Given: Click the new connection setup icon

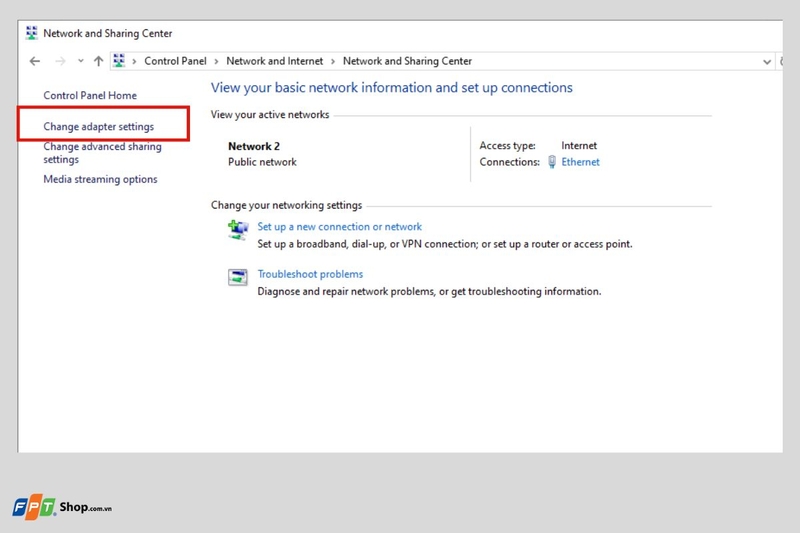Looking at the screenshot, I should 238,230.
